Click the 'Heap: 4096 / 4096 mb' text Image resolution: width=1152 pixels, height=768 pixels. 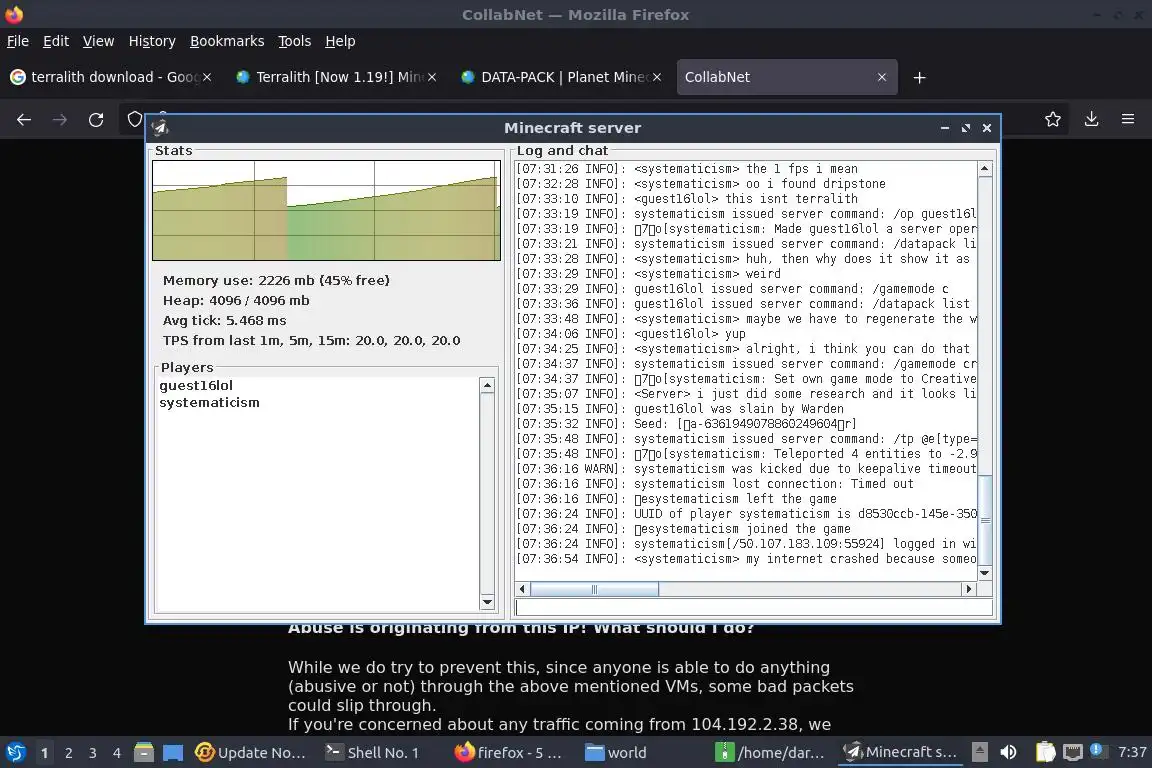tap(236, 301)
